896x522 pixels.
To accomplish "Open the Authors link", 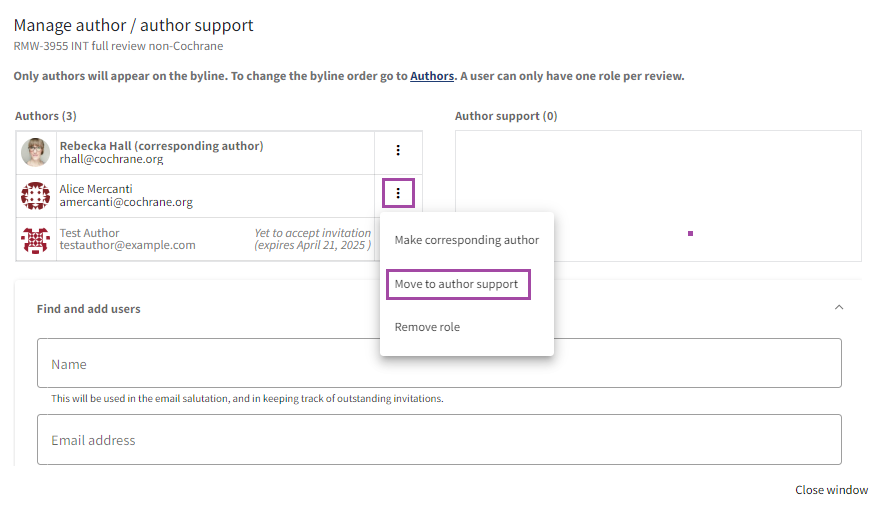I will (431, 76).
